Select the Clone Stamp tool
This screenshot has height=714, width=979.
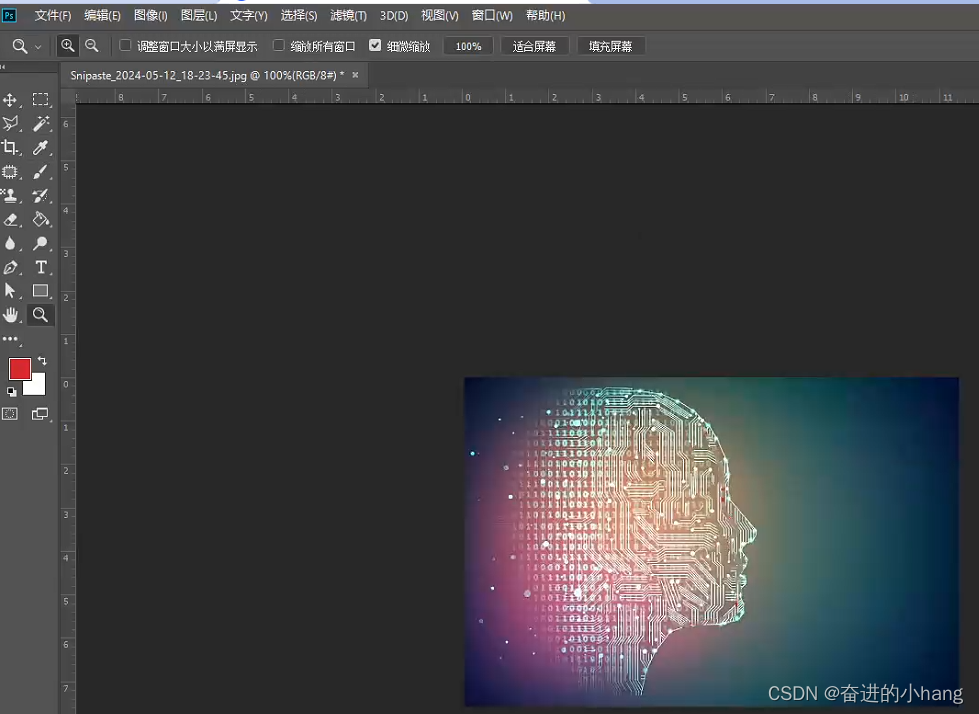[10, 195]
